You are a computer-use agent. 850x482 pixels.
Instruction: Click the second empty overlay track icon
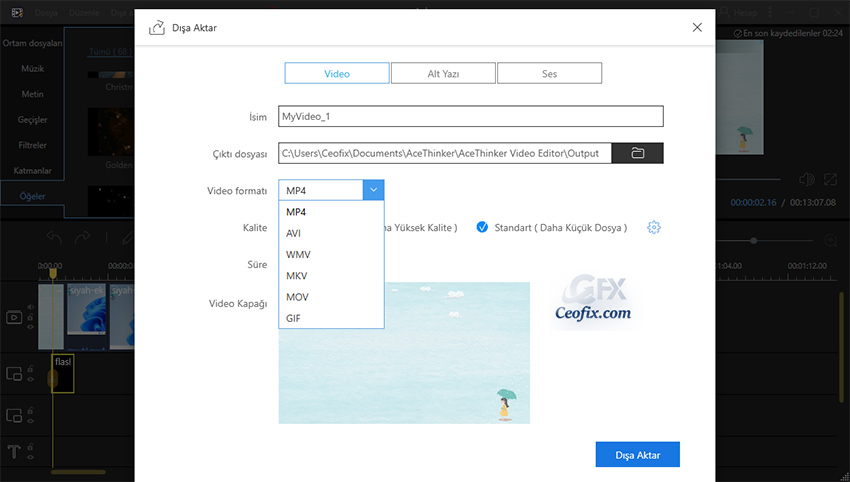14,416
